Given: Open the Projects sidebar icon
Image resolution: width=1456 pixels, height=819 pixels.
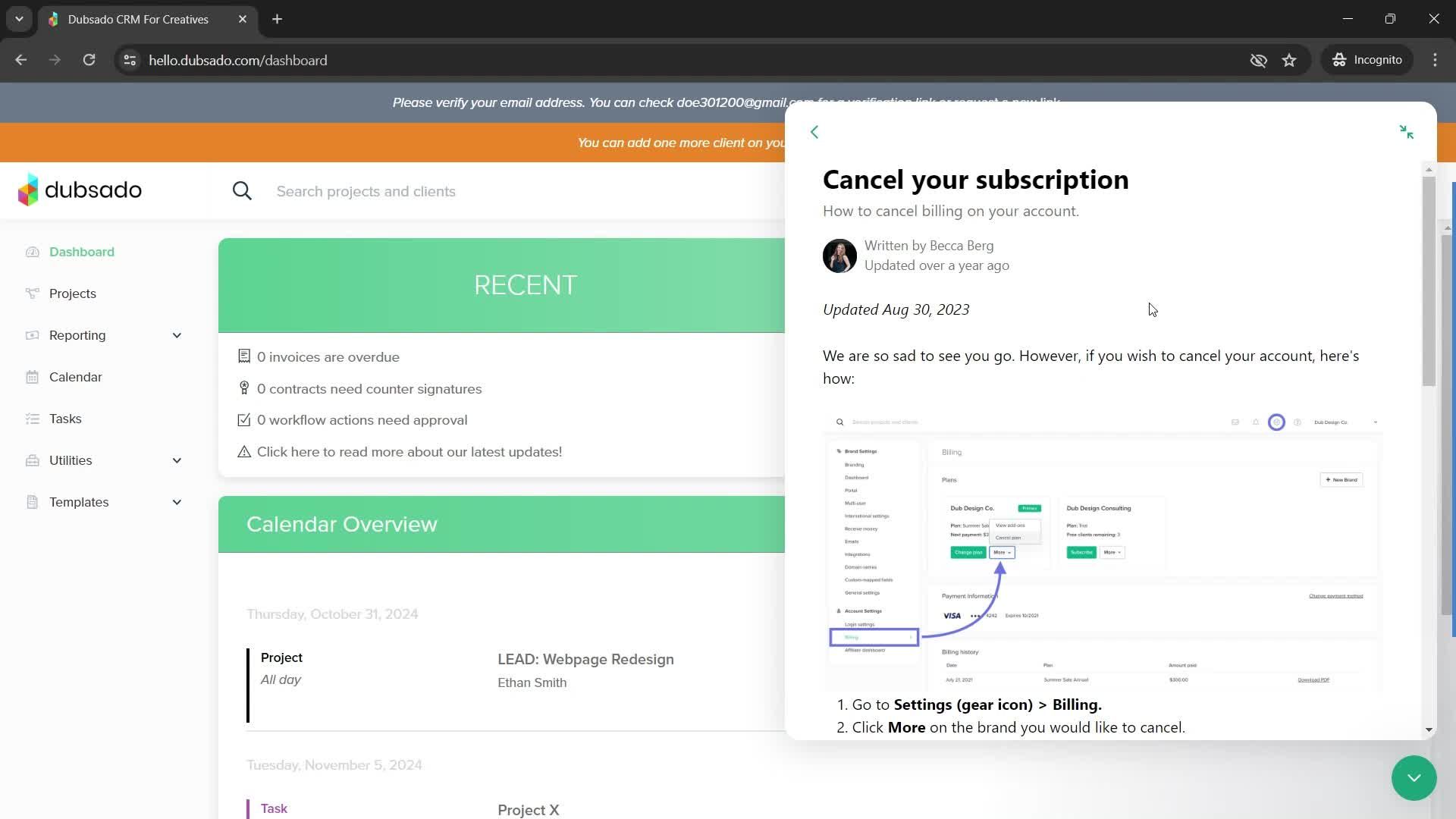Looking at the screenshot, I should [32, 293].
